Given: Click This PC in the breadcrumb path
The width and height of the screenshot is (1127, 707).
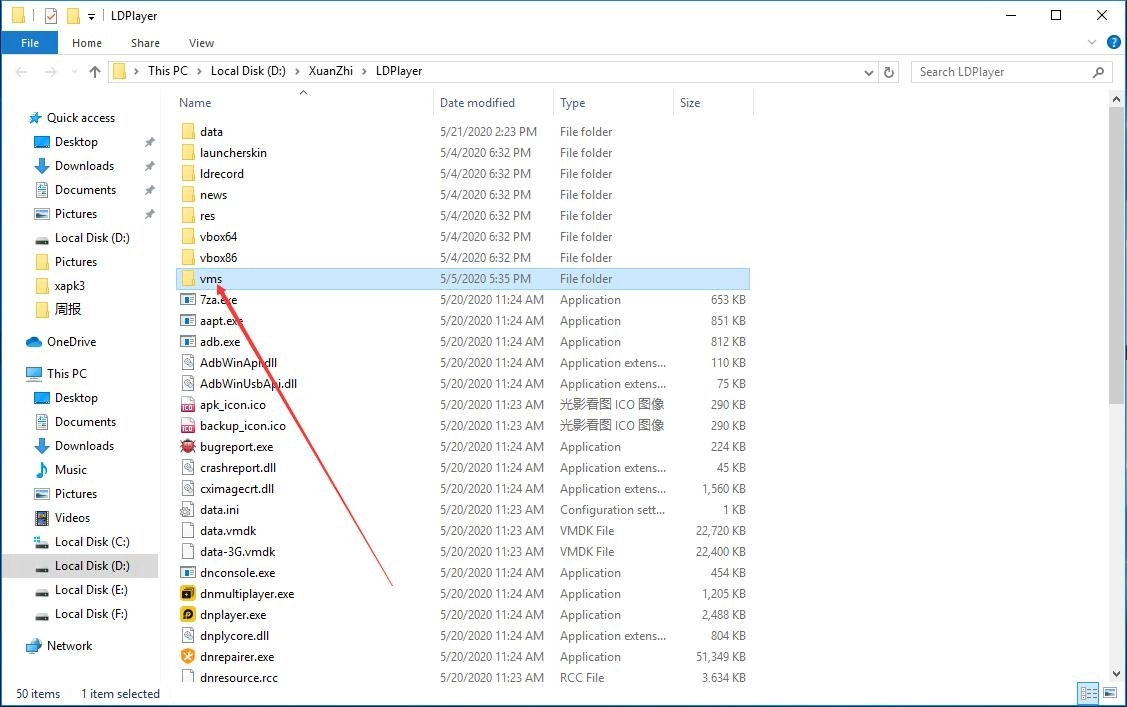Looking at the screenshot, I should click(x=168, y=71).
